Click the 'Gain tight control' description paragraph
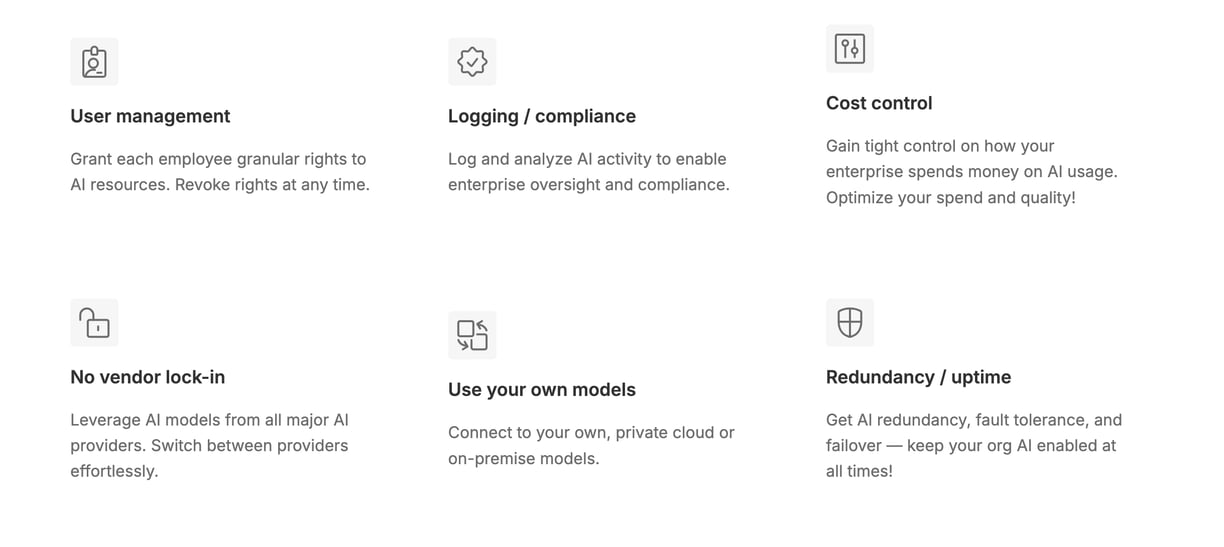The height and width of the screenshot is (547, 1224). click(x=972, y=171)
